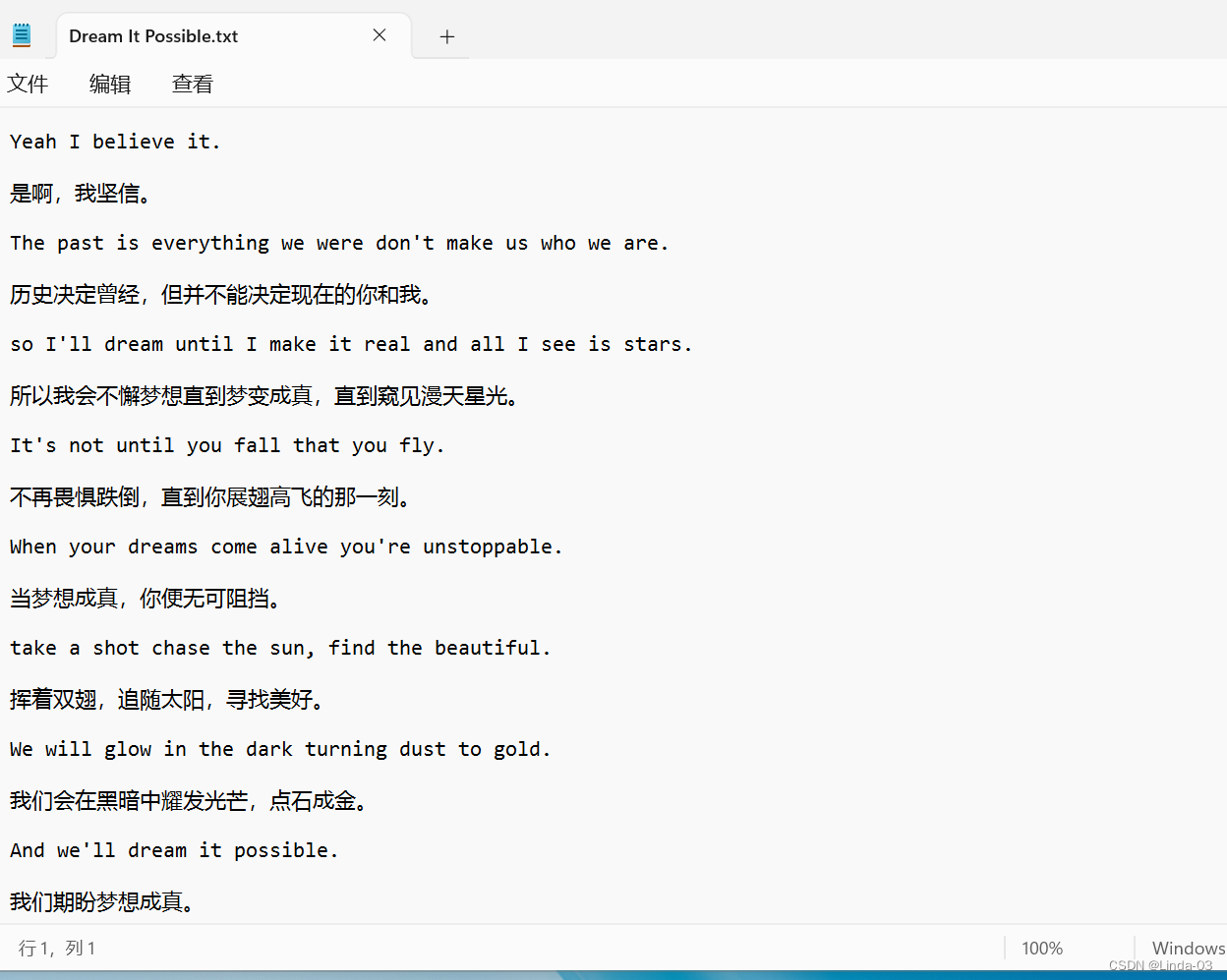Click the line 'And we'll dream it possible.'
Screen dimensions: 1227x980
[174, 850]
